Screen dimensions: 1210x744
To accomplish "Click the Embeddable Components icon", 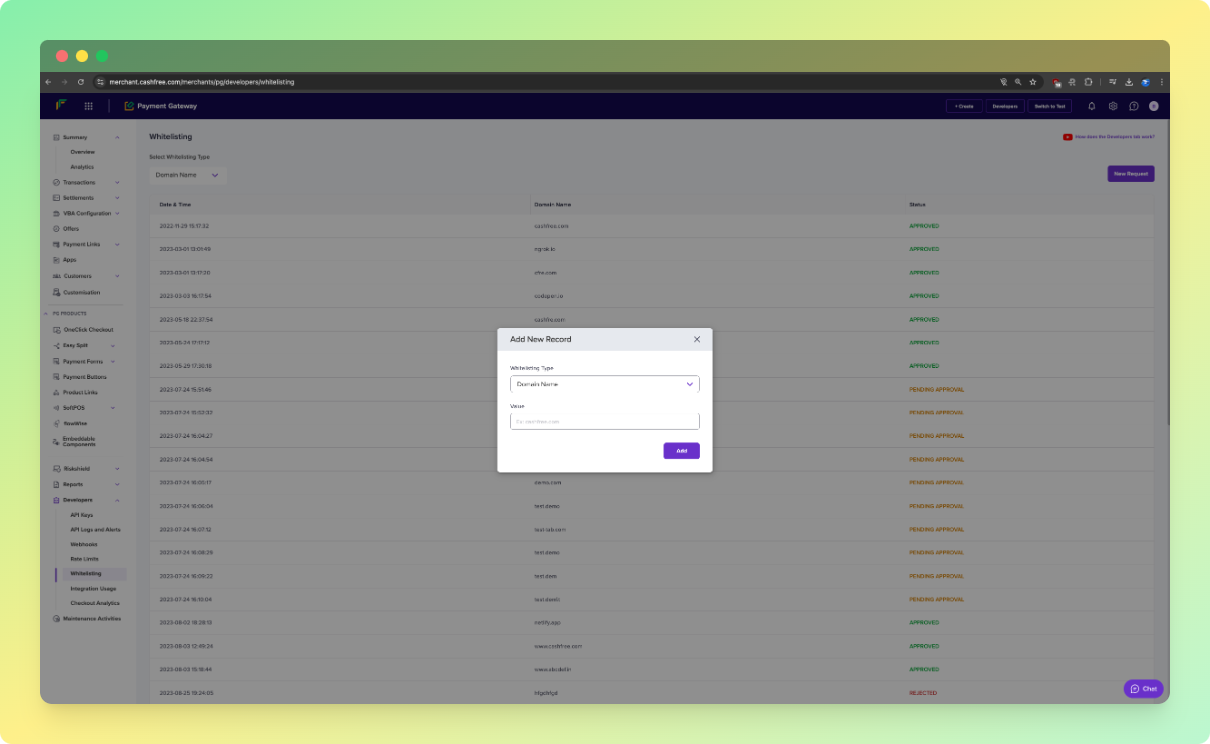I will (x=56, y=441).
